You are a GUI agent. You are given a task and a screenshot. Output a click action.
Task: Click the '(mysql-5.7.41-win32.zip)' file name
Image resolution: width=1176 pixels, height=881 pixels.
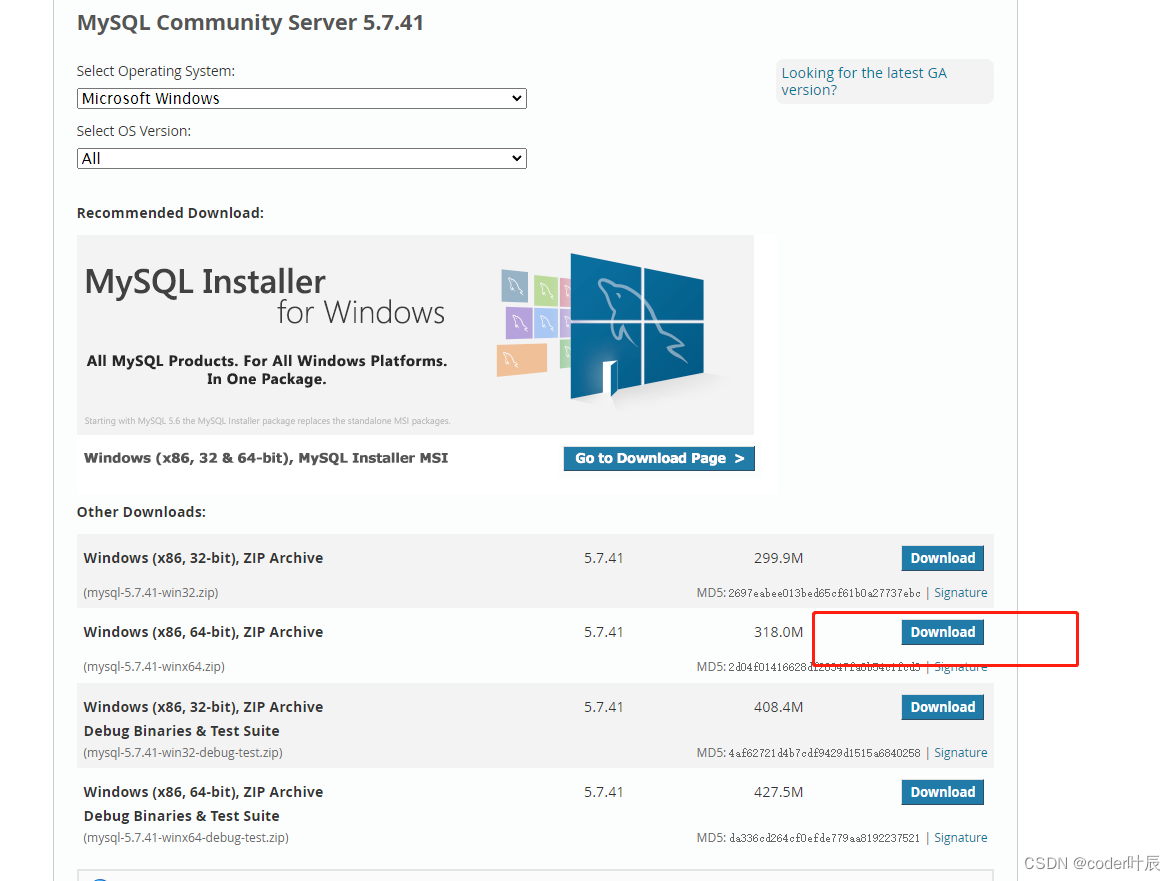[x=151, y=592]
